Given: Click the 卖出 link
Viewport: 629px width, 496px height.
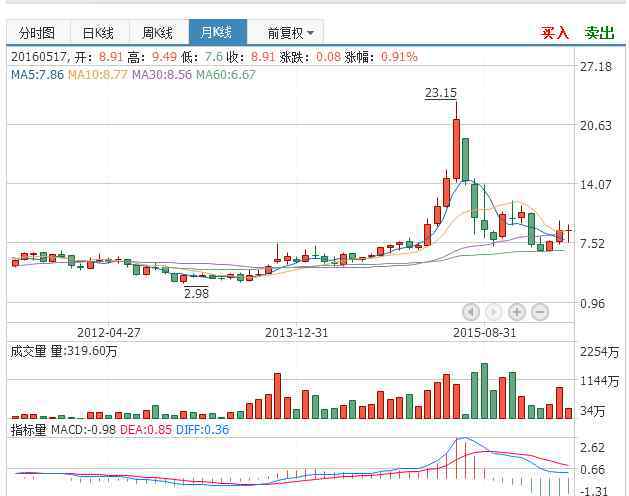Looking at the screenshot, I should (599, 33).
